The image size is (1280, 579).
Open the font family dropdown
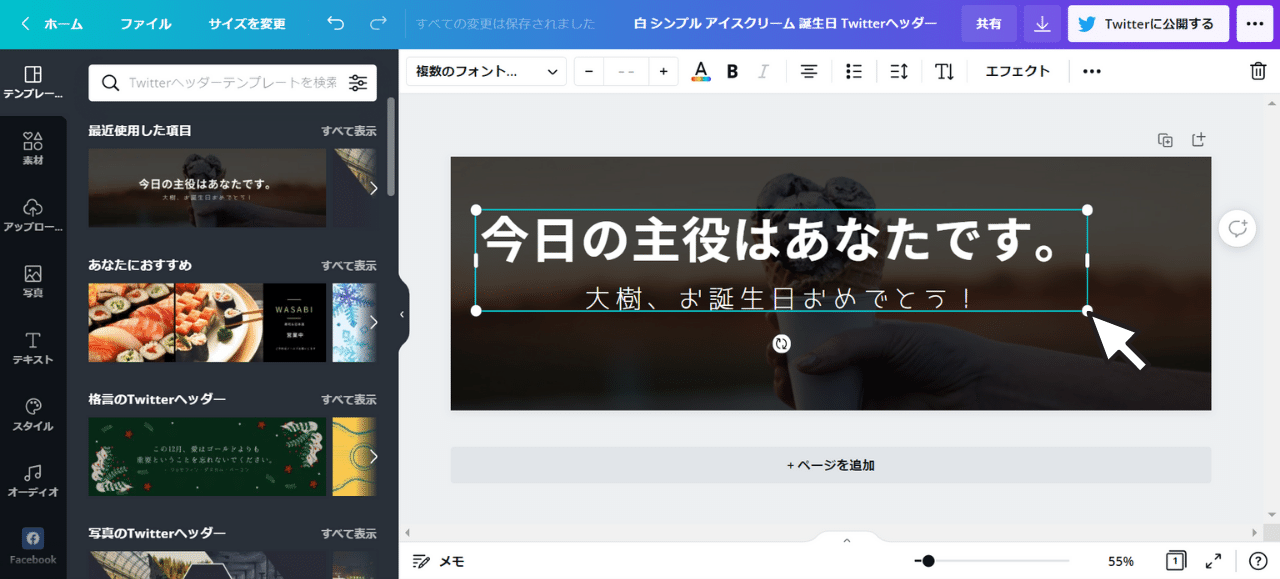(486, 71)
